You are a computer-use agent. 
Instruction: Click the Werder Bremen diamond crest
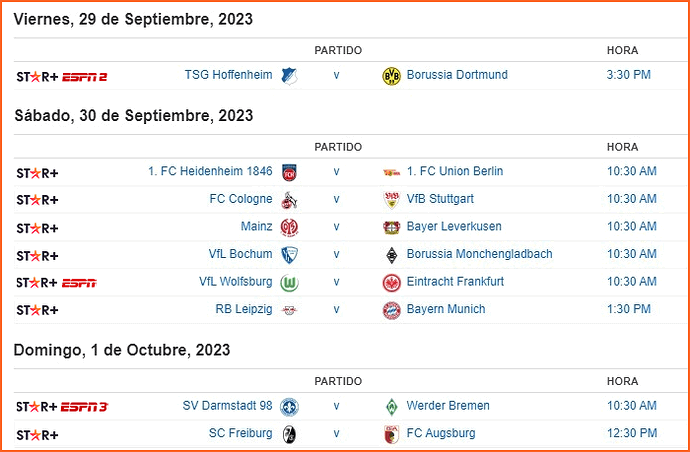click(391, 407)
